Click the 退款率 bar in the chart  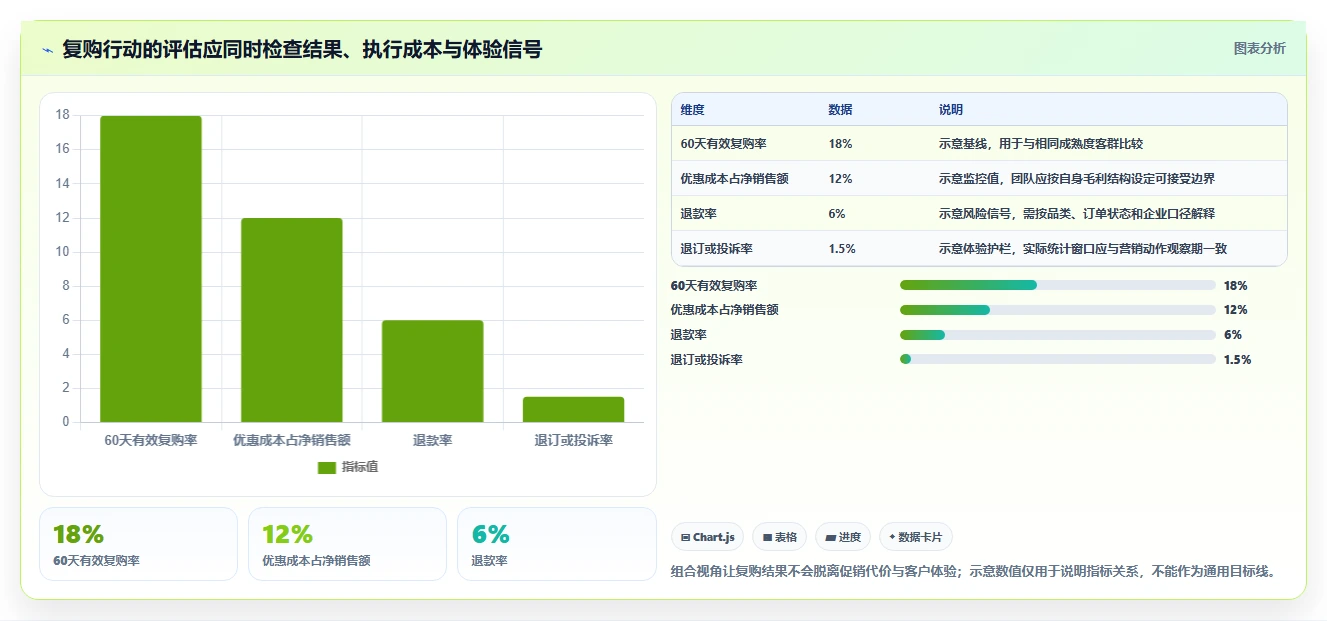(433, 371)
